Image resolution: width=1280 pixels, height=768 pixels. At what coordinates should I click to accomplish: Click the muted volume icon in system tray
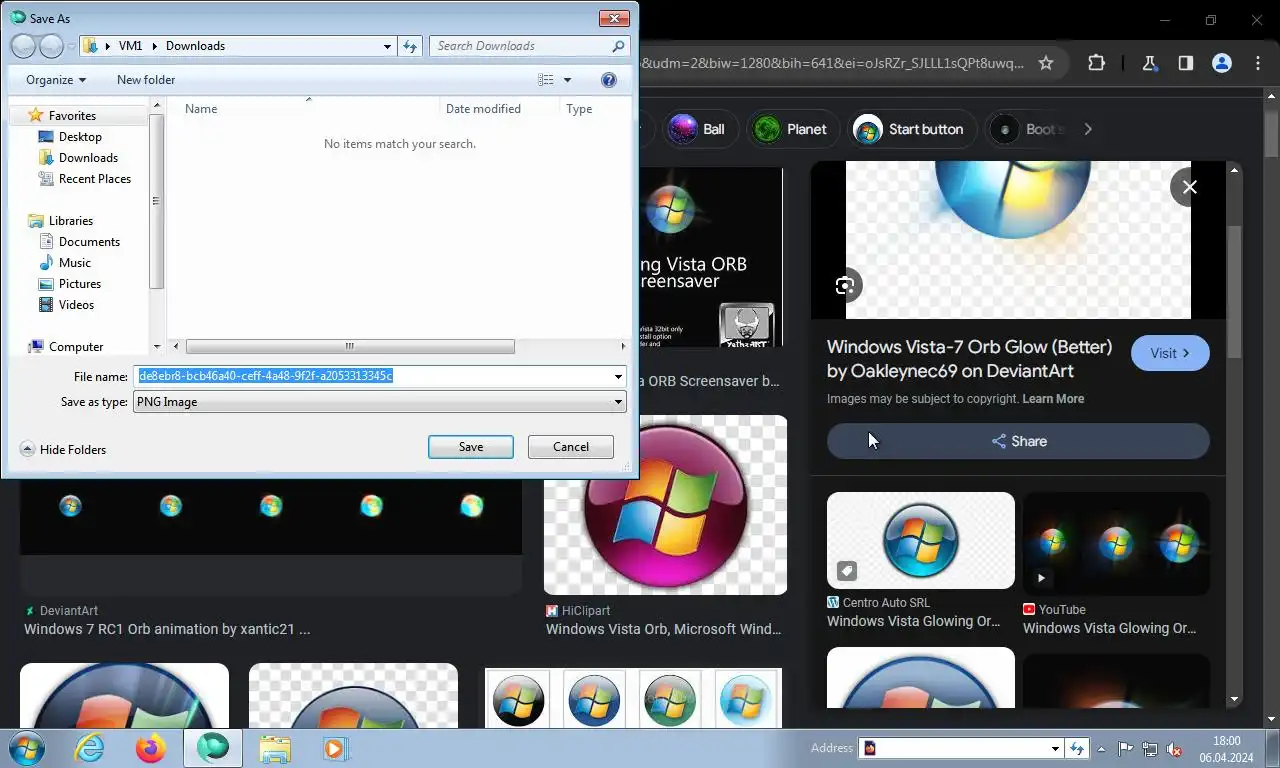click(x=1175, y=748)
